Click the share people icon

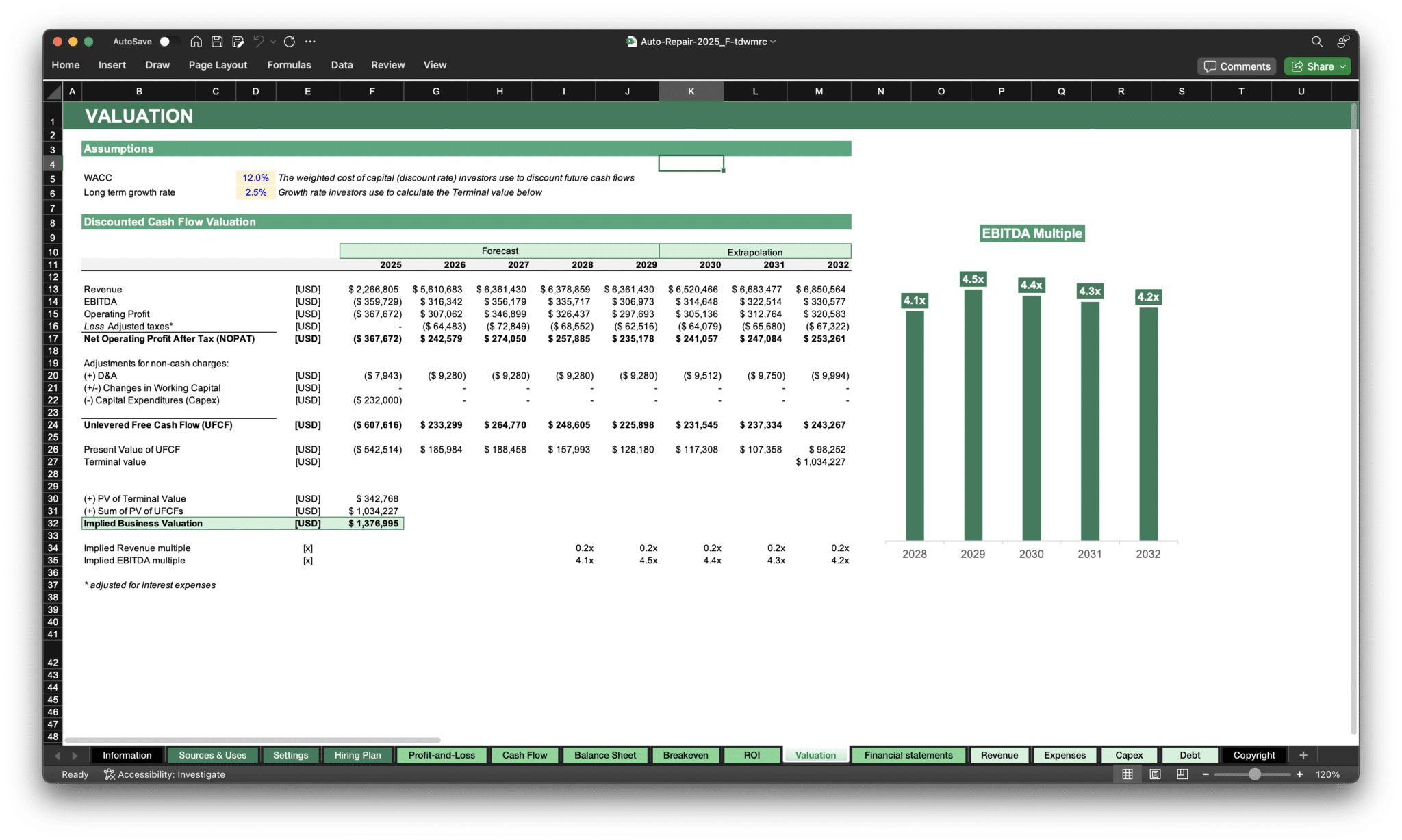click(1343, 42)
